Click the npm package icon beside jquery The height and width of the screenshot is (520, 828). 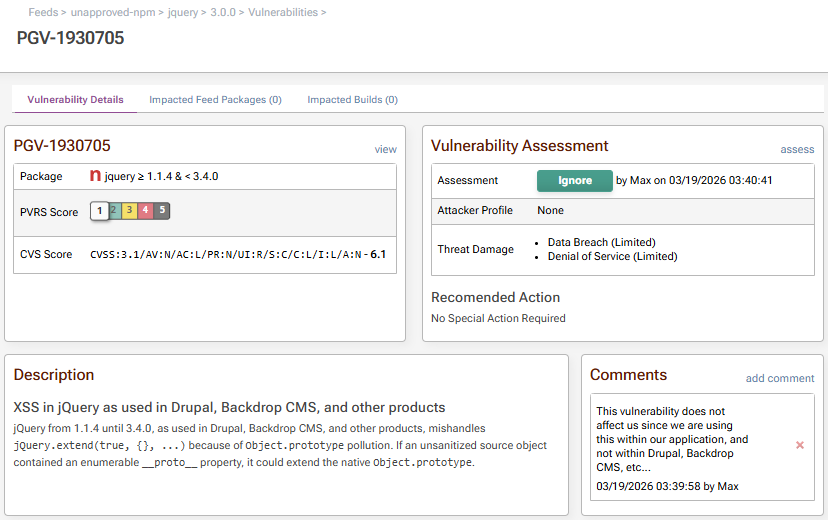95,177
